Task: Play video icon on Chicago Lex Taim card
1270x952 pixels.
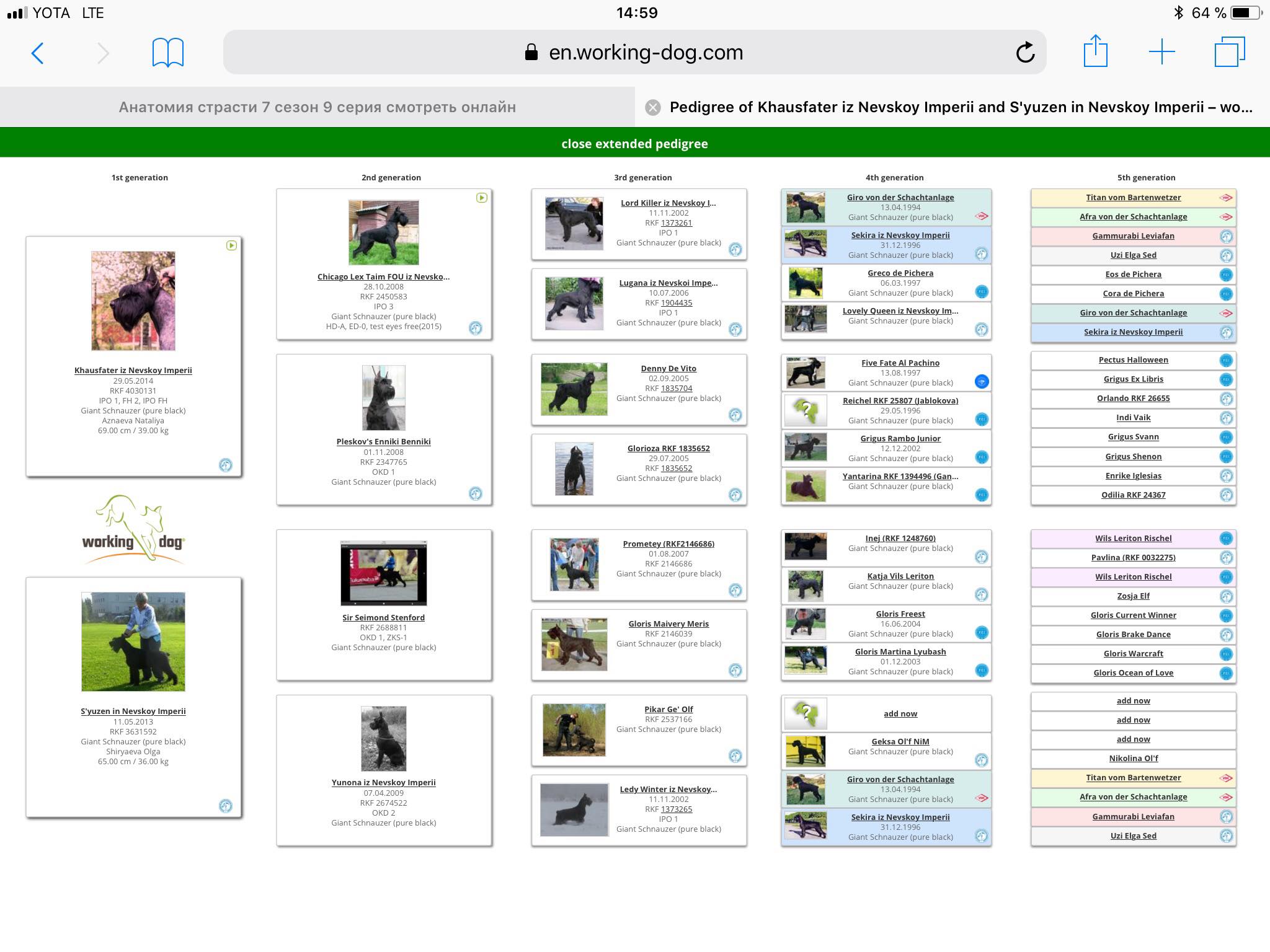Action: point(482,198)
